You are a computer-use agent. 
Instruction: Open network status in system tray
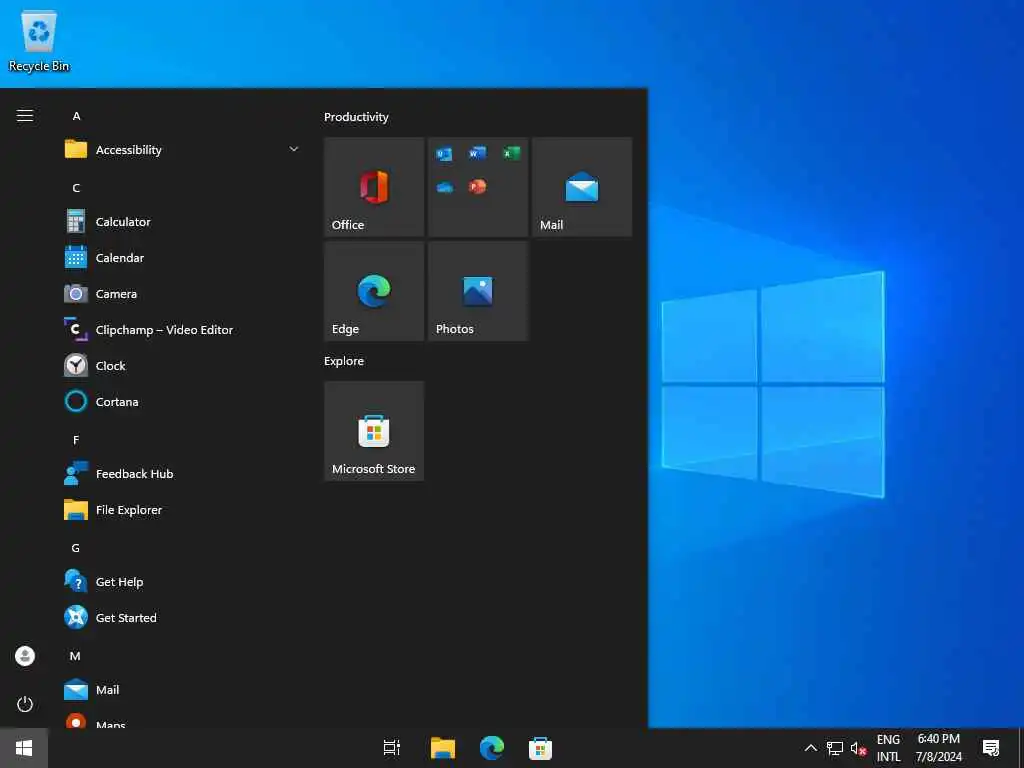(x=835, y=748)
